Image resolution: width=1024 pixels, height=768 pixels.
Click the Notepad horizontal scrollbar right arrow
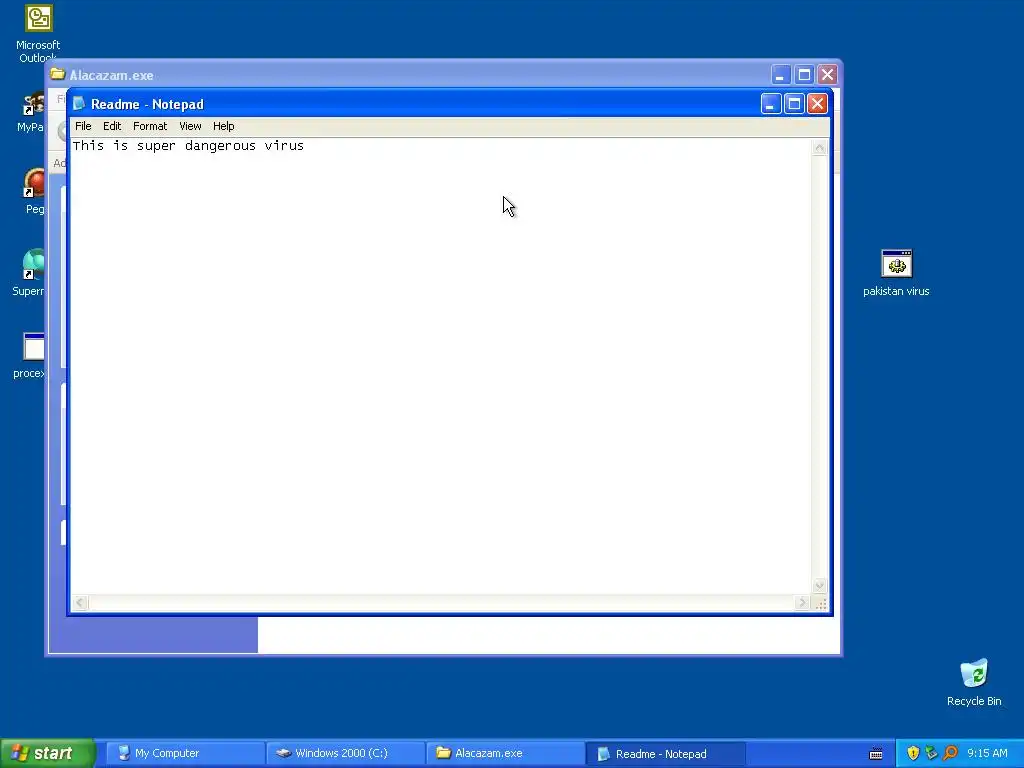click(x=803, y=603)
